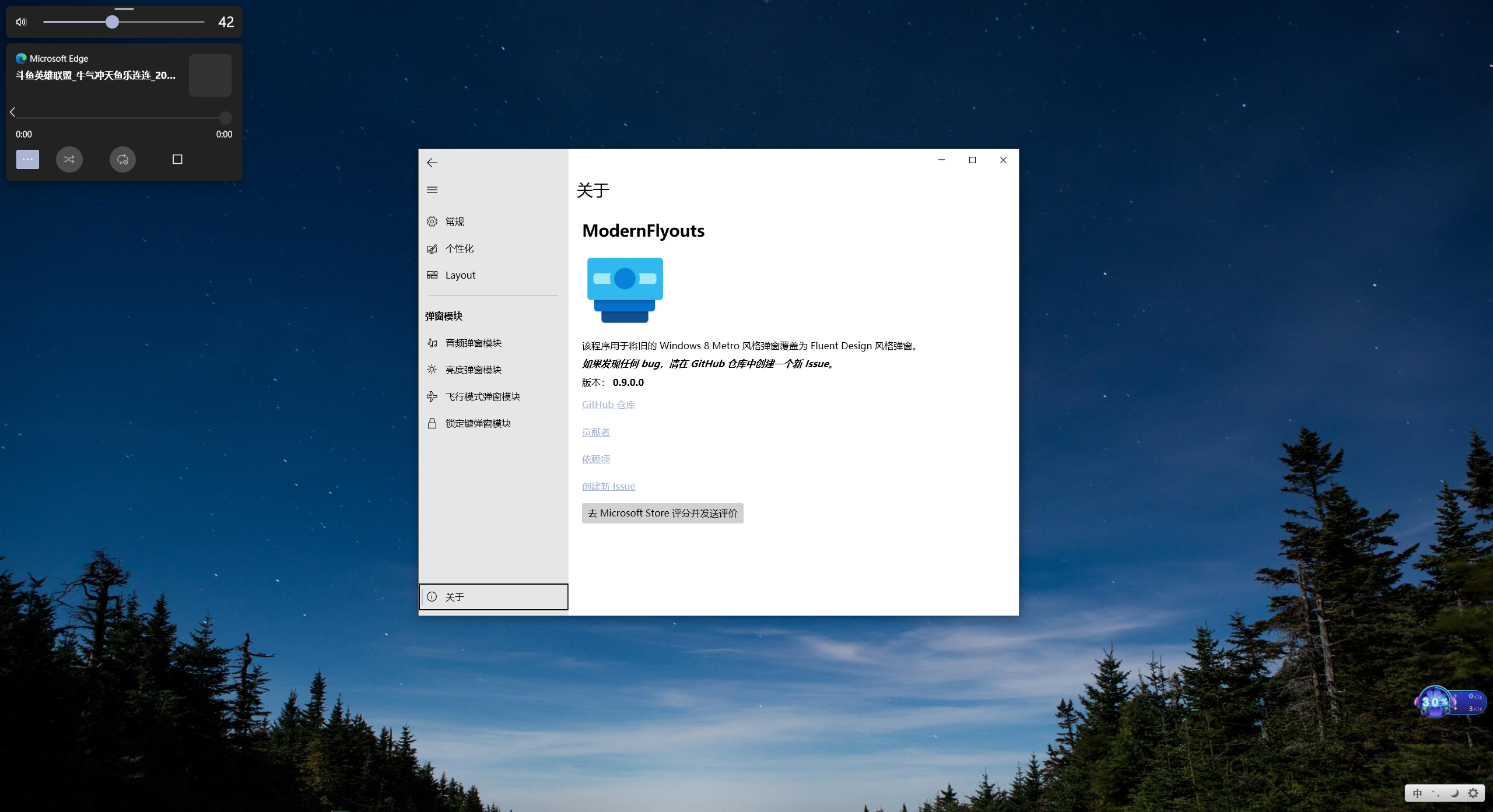This screenshot has height=812, width=1493.
Task: Toggle shuffle in the media flyout
Action: tap(69, 159)
